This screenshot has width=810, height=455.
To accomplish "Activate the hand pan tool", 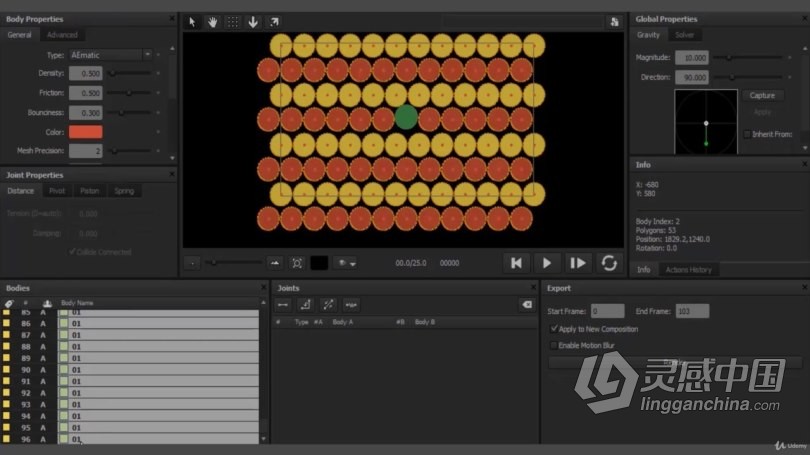I will [x=212, y=22].
